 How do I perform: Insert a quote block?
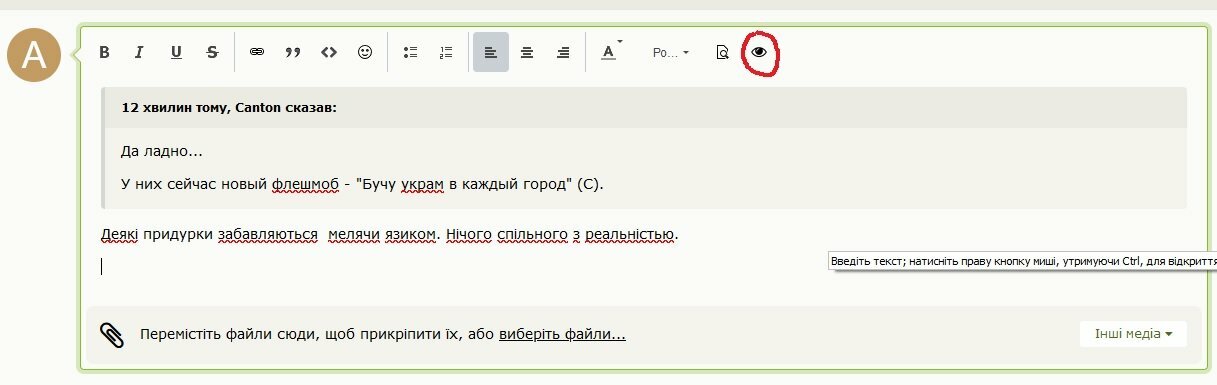tap(293, 53)
